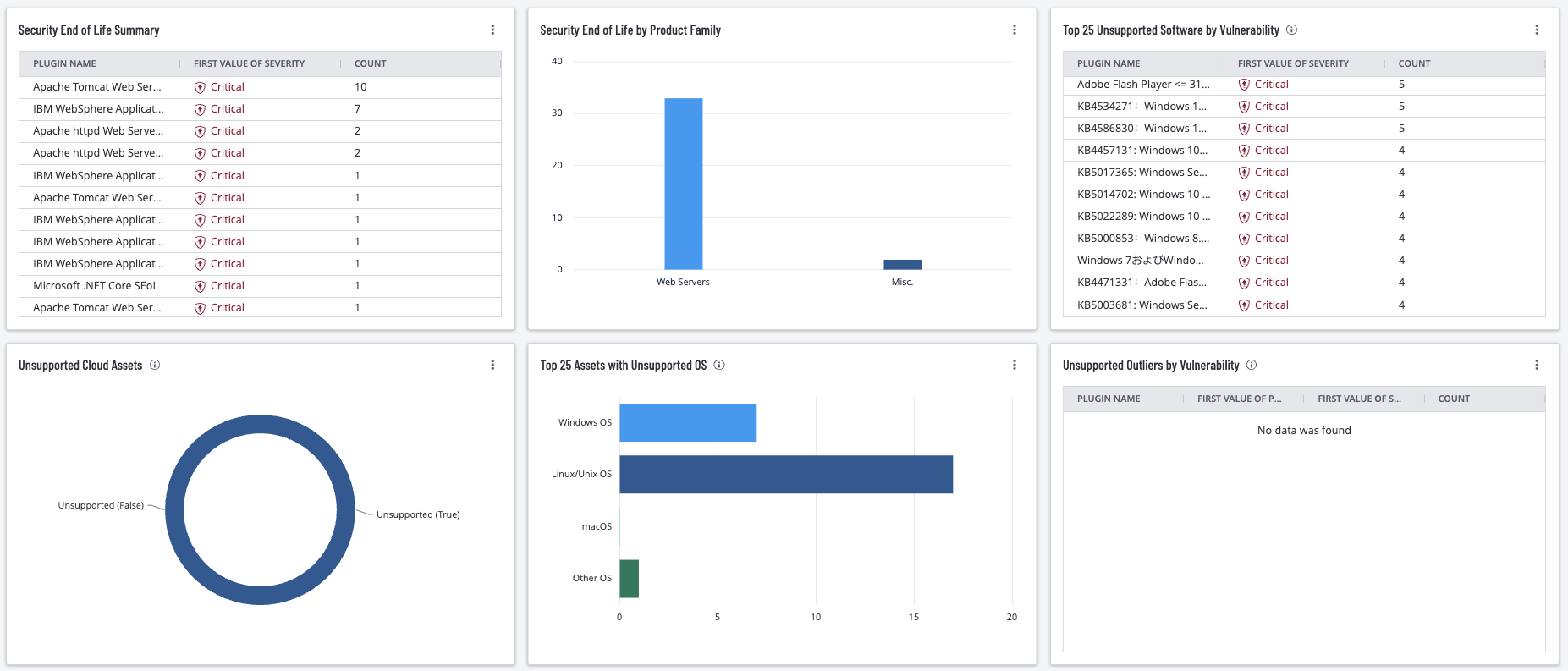Click KB5003681 Windows Server plugin name
This screenshot has width=1568, height=671.
coord(1142,305)
